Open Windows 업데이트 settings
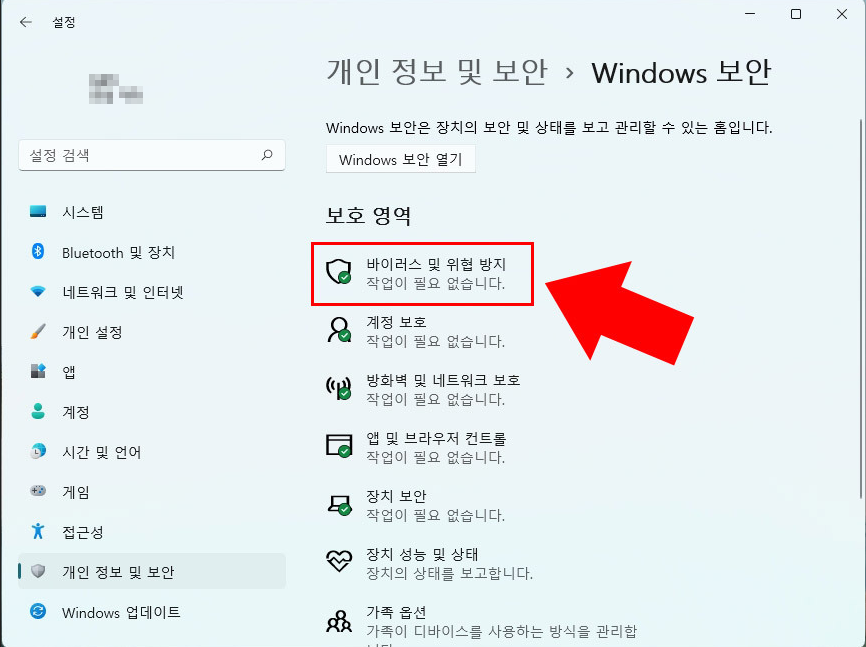Viewport: 866px width, 647px height. (x=152, y=612)
